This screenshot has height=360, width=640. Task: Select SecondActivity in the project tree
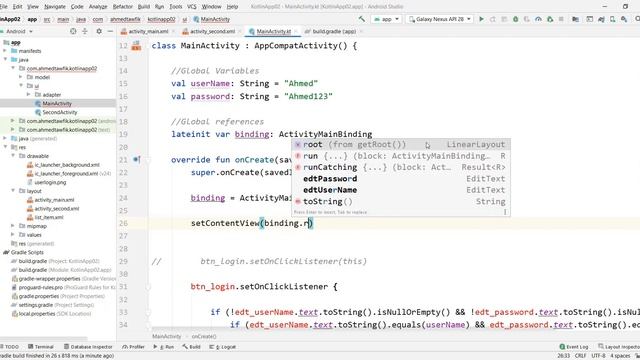click(60, 112)
